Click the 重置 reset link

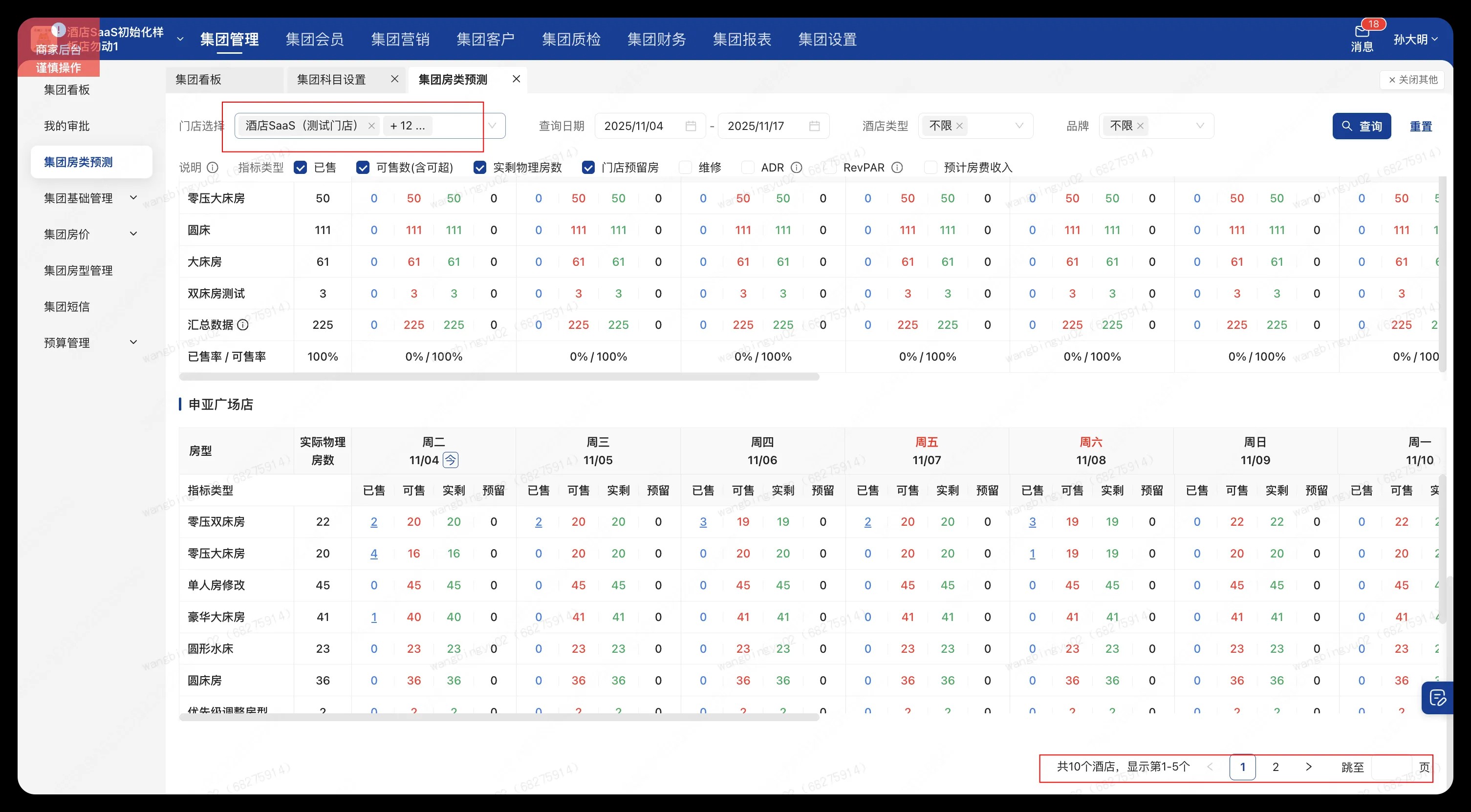(x=1421, y=126)
